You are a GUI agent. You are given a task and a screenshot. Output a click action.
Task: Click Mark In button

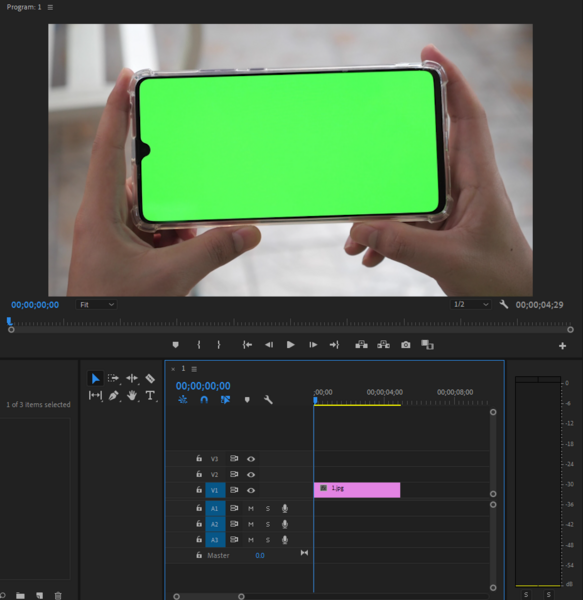click(199, 345)
